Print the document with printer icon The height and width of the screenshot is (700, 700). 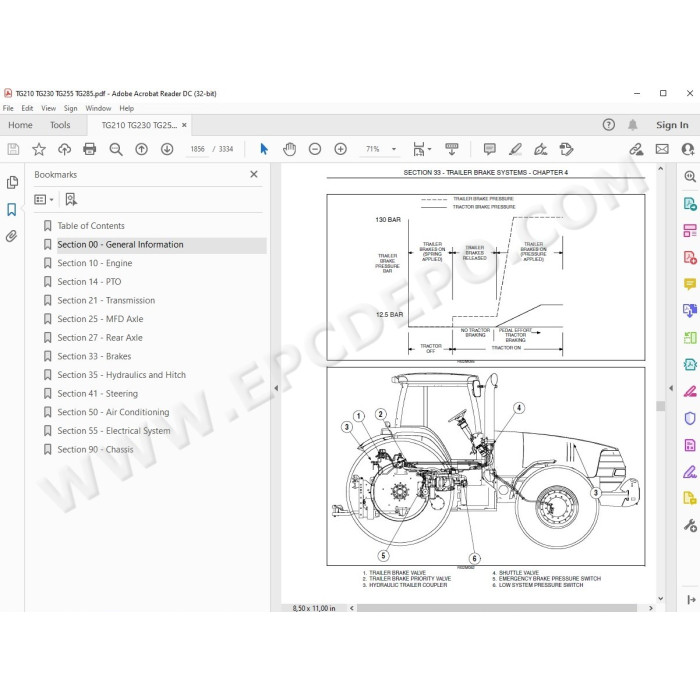pyautogui.click(x=90, y=149)
